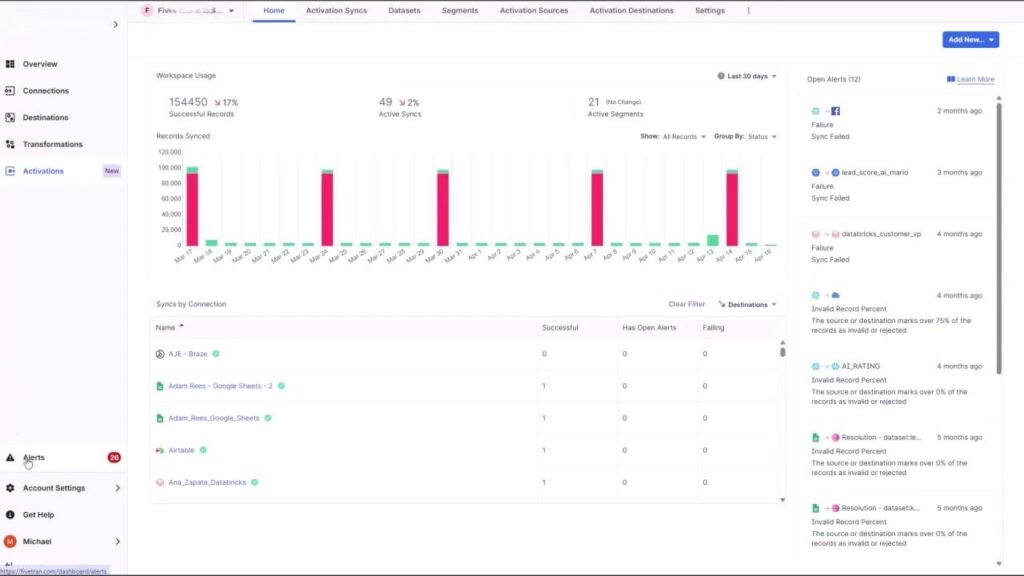Click the Airtable row icon
1024x576 pixels.
click(x=160, y=450)
